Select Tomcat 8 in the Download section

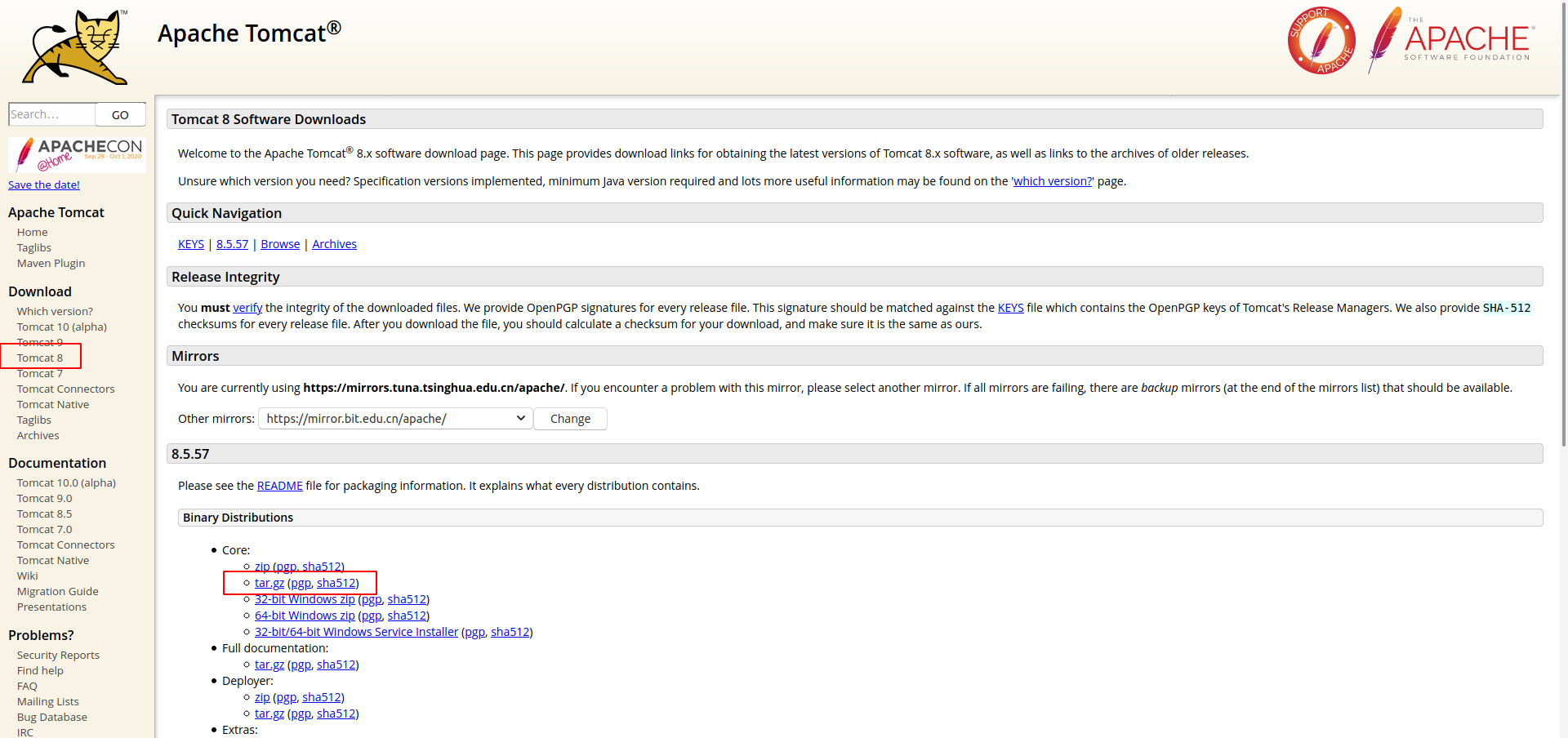[40, 358]
